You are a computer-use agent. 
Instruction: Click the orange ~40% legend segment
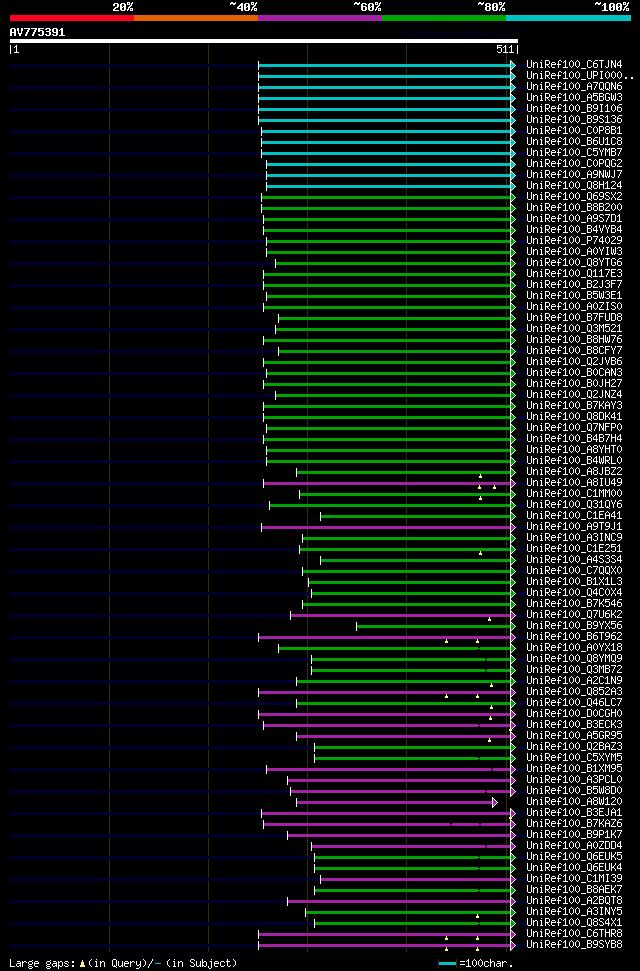[196, 18]
